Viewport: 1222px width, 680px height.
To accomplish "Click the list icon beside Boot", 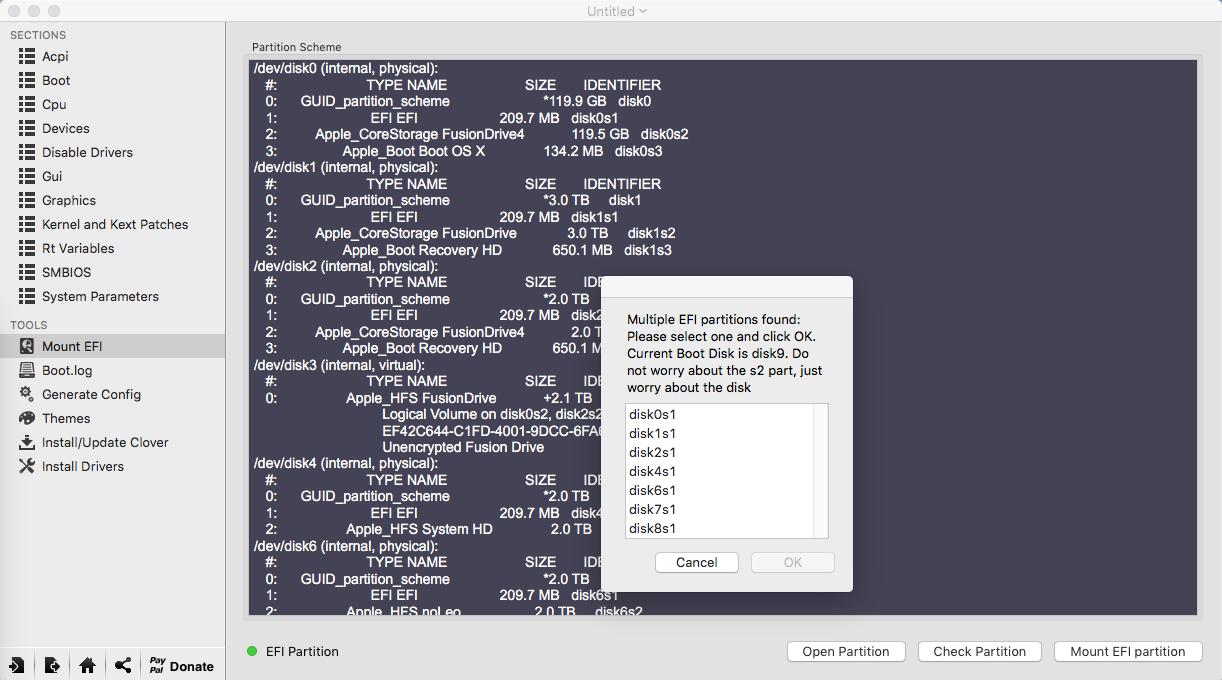I will (27, 80).
